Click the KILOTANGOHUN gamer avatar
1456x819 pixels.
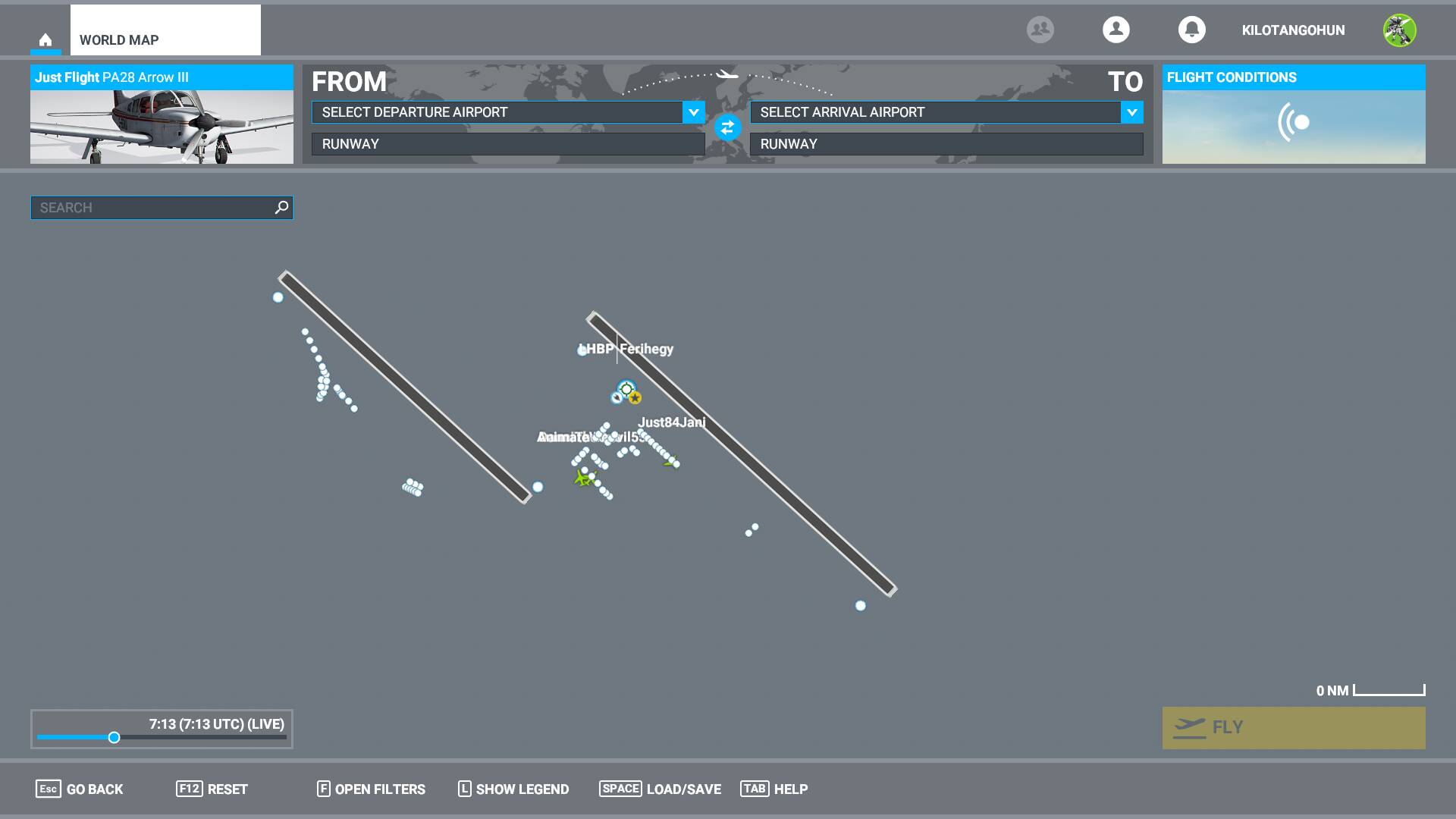point(1399,30)
